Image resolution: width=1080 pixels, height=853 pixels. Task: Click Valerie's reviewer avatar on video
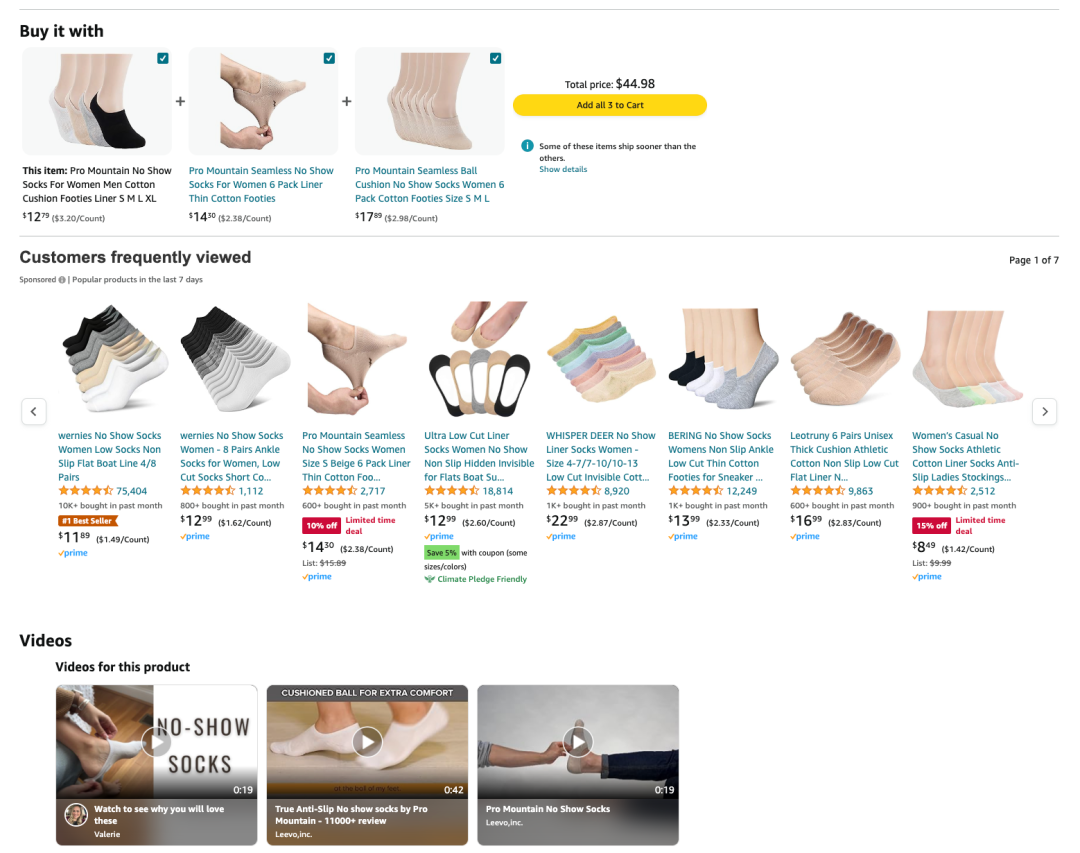click(76, 815)
